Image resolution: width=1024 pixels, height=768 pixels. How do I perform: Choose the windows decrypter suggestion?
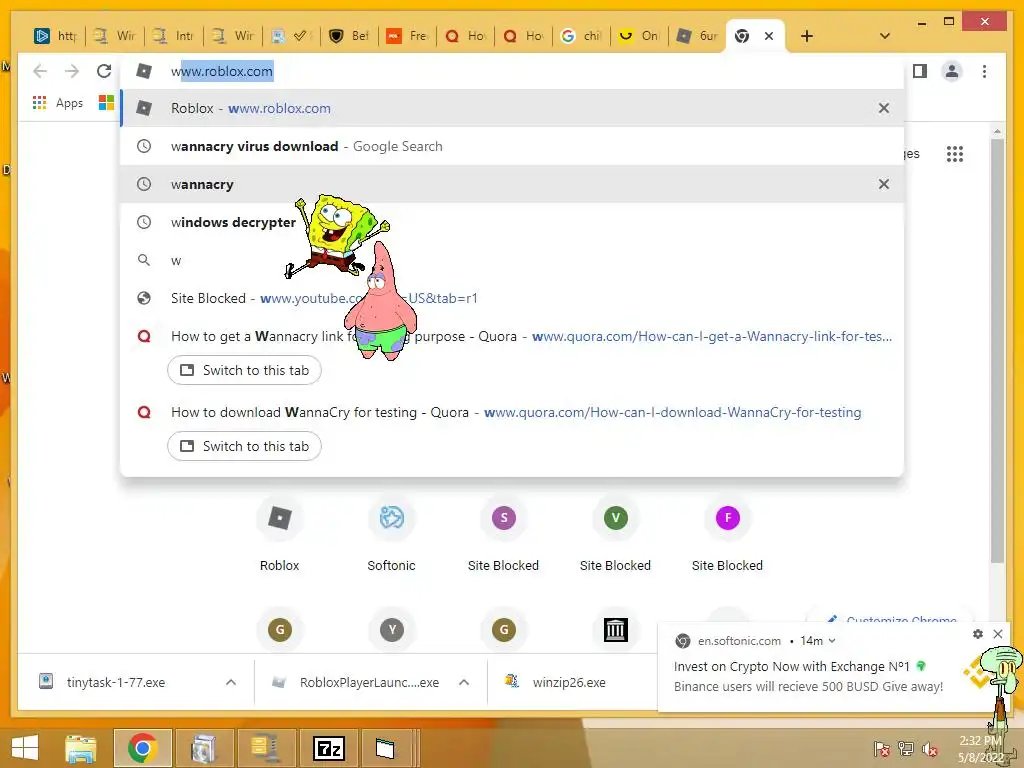(513, 222)
